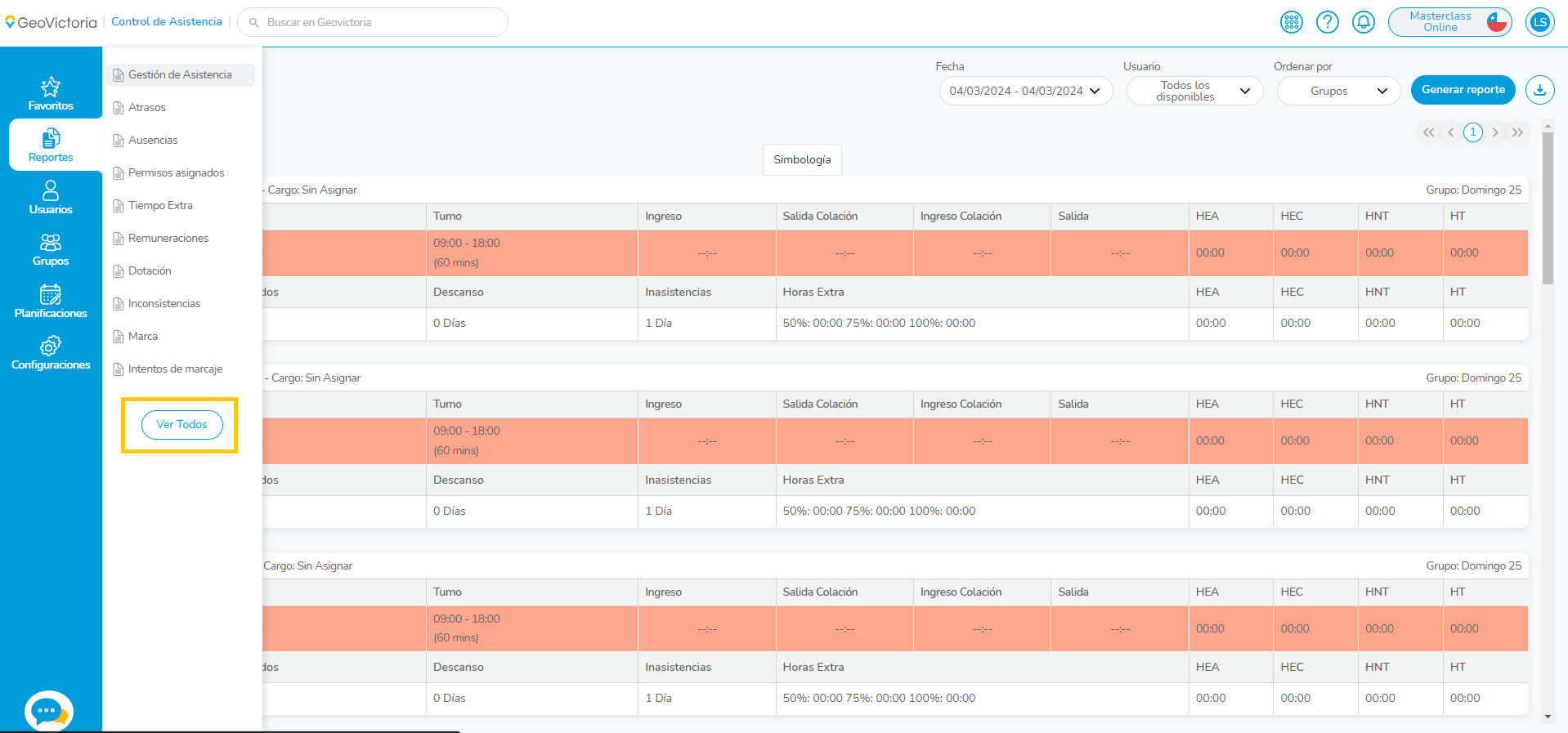
Task: Select Tiempo Extra report menu item
Action: pos(160,205)
